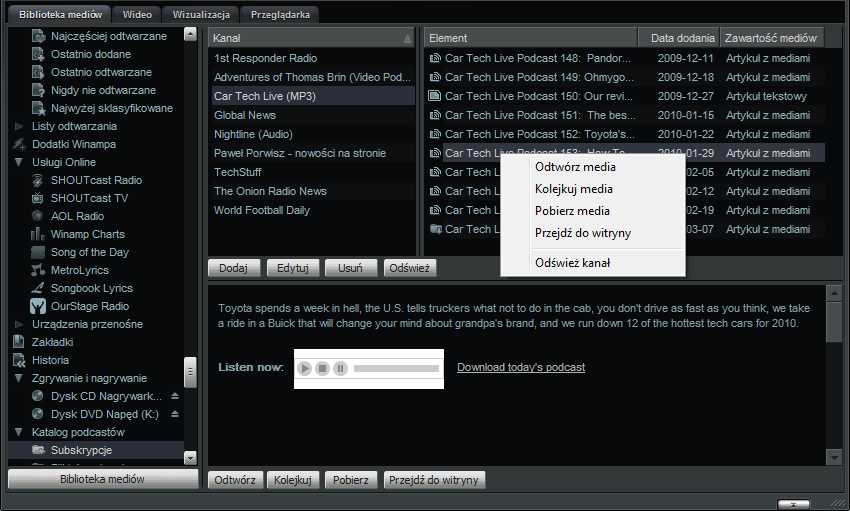Collapse the Usługi Online tree node
This screenshot has width=850, height=511.
tap(19, 162)
